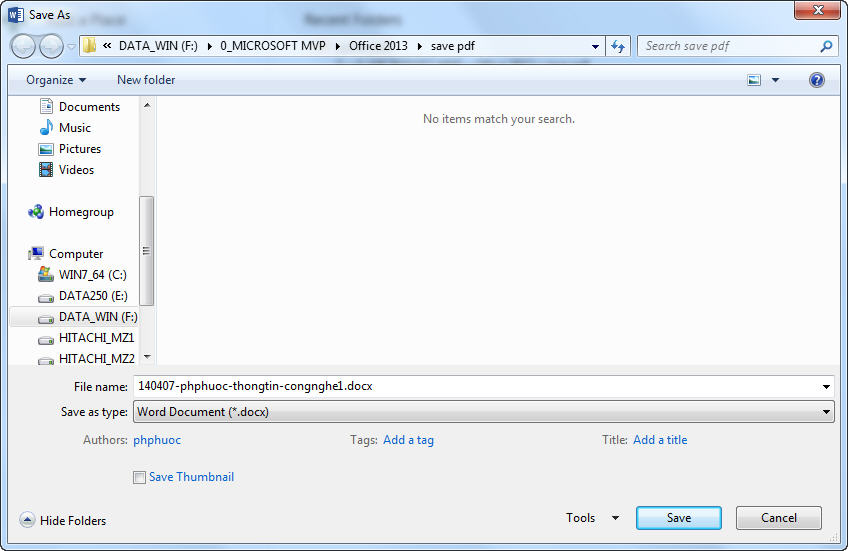Click the Add a tag link
The height and width of the screenshot is (551, 848).
(x=408, y=440)
